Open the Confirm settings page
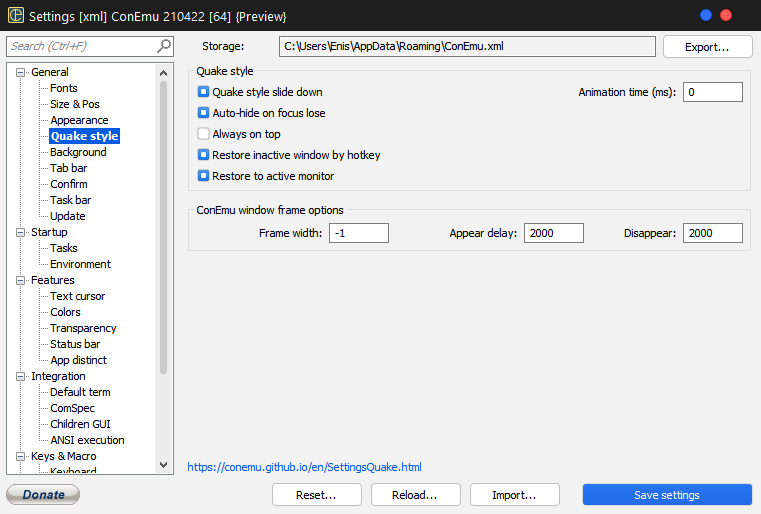 68,184
